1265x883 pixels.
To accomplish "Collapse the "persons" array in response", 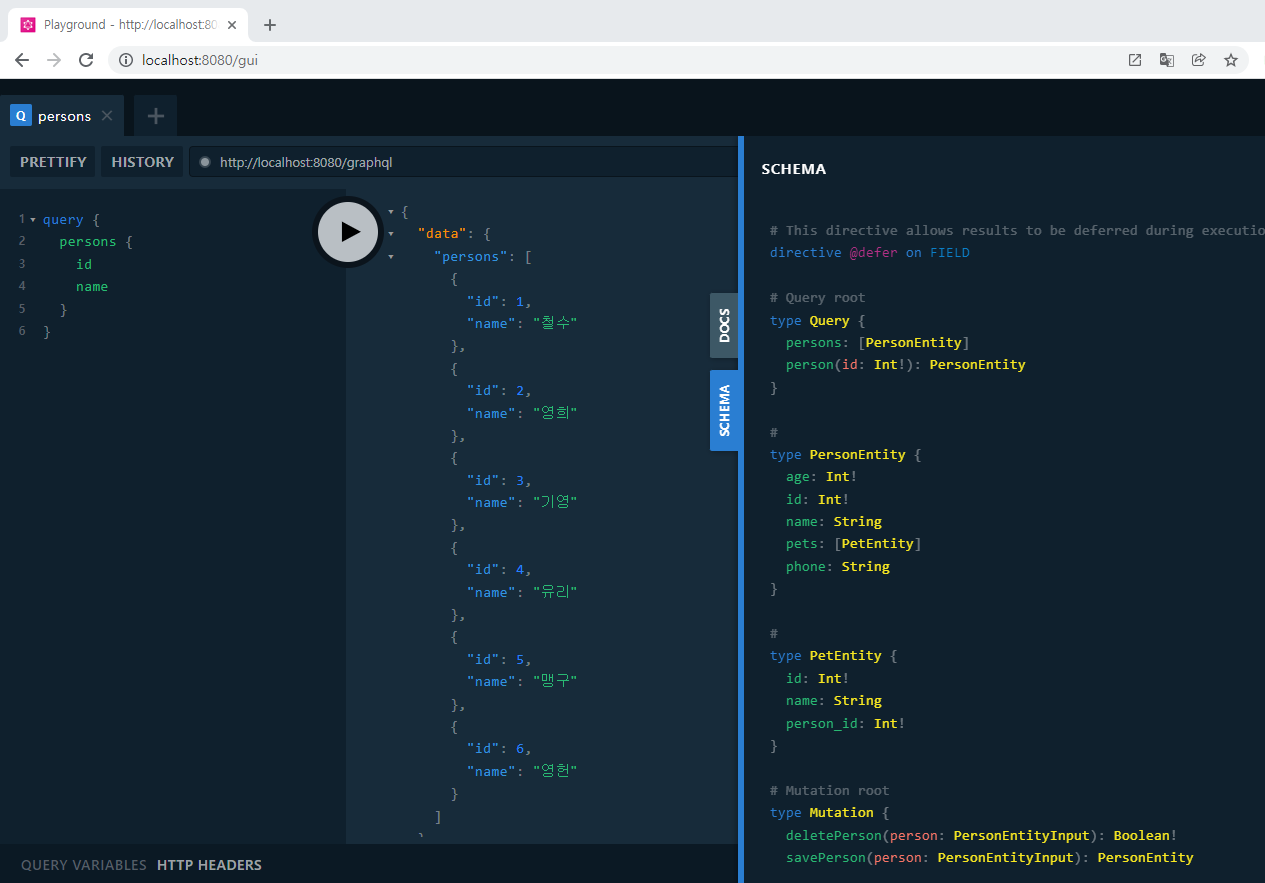I will tap(391, 256).
